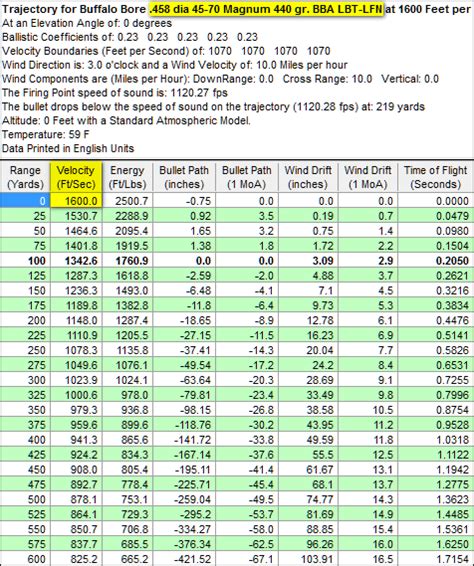Select bullet path value 1.38
This screenshot has width=474, height=566.
184,246
